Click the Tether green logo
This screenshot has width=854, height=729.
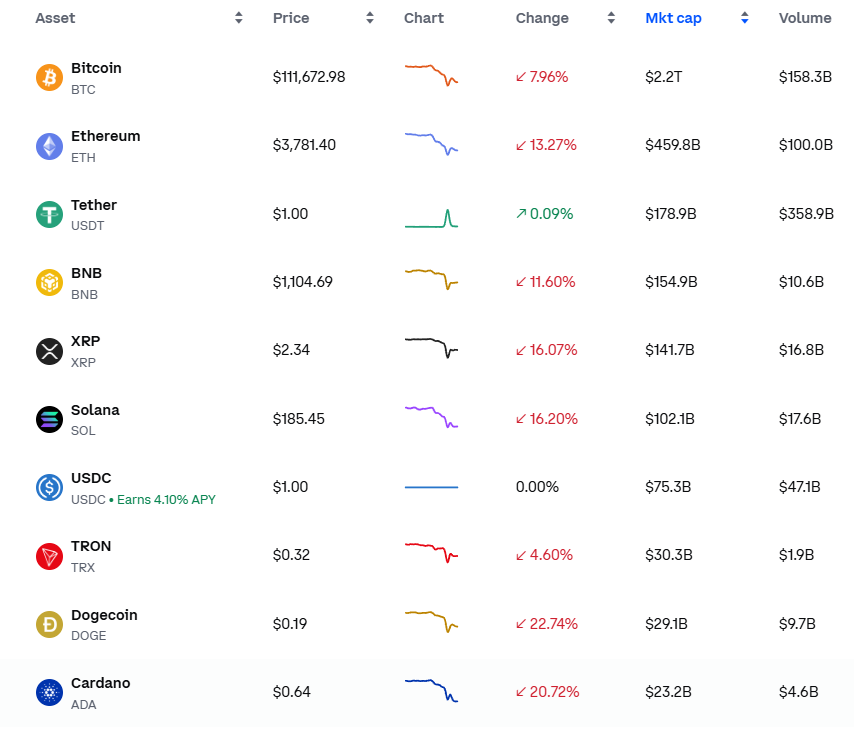(48, 214)
